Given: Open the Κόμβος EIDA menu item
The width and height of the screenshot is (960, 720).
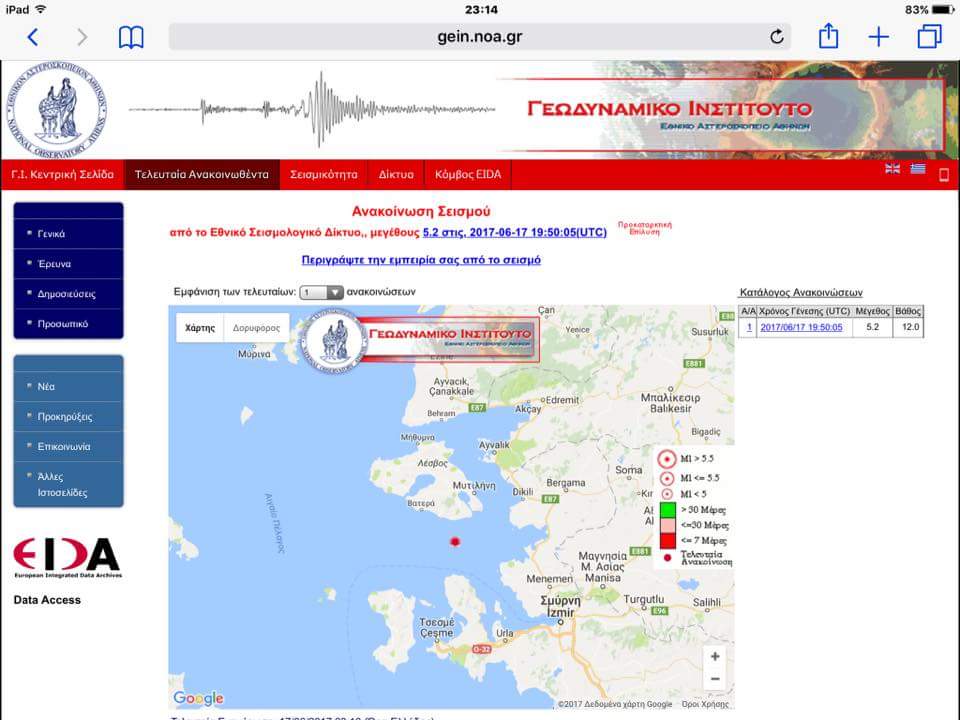Looking at the screenshot, I should coord(468,174).
